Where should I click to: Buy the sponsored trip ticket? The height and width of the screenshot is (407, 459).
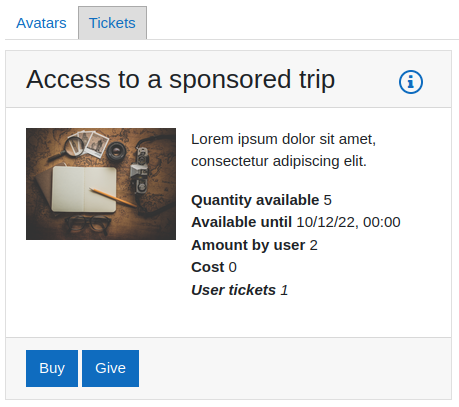(52, 368)
